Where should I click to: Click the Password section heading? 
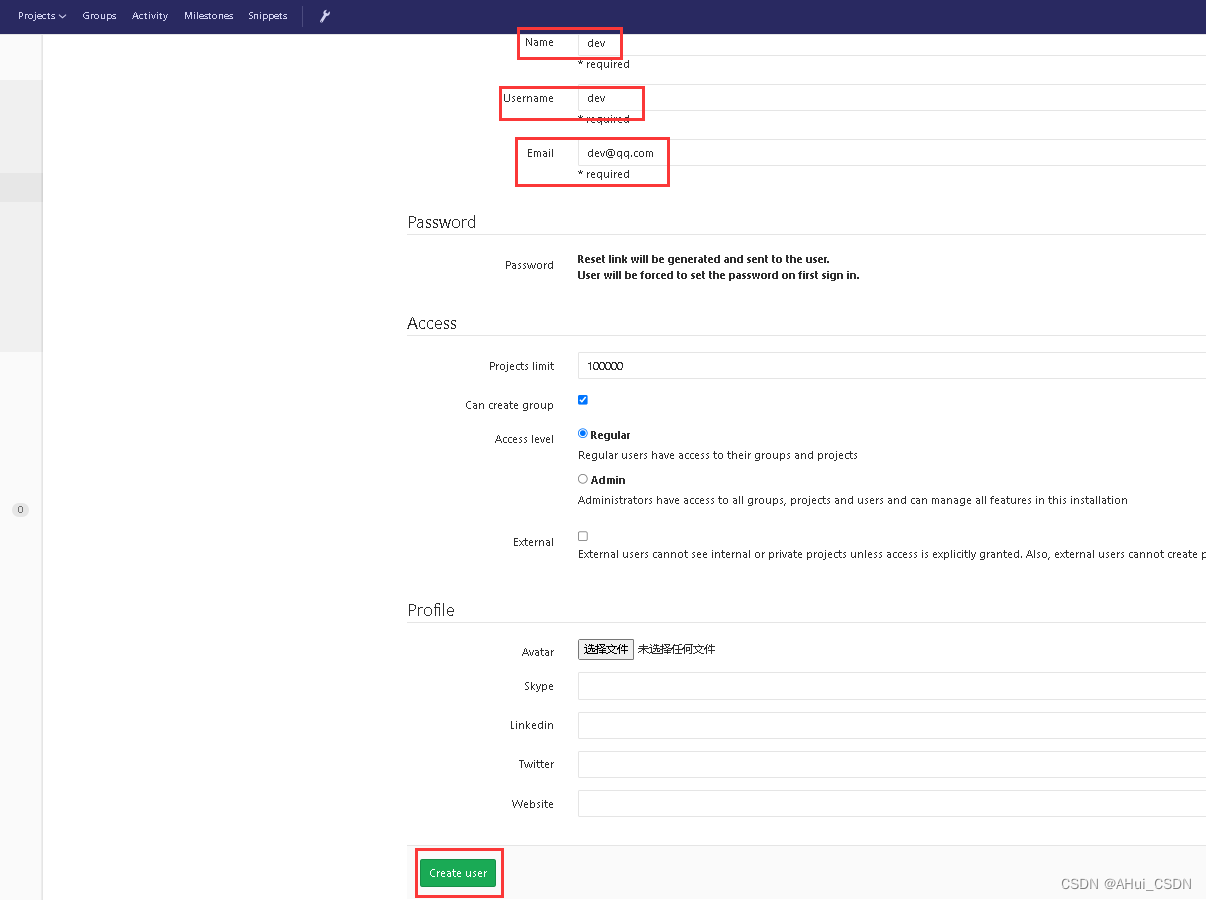[442, 222]
